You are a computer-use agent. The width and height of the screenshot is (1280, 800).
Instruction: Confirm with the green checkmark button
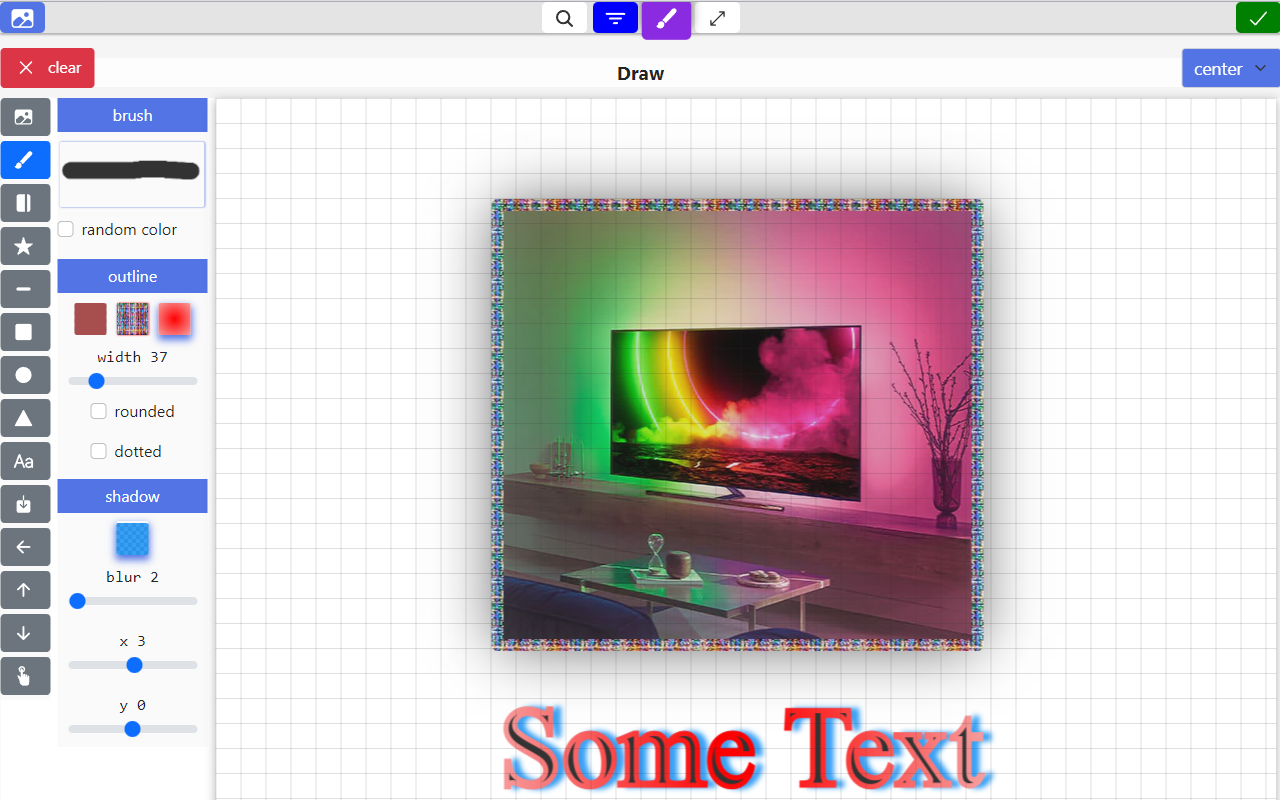(x=1257, y=18)
